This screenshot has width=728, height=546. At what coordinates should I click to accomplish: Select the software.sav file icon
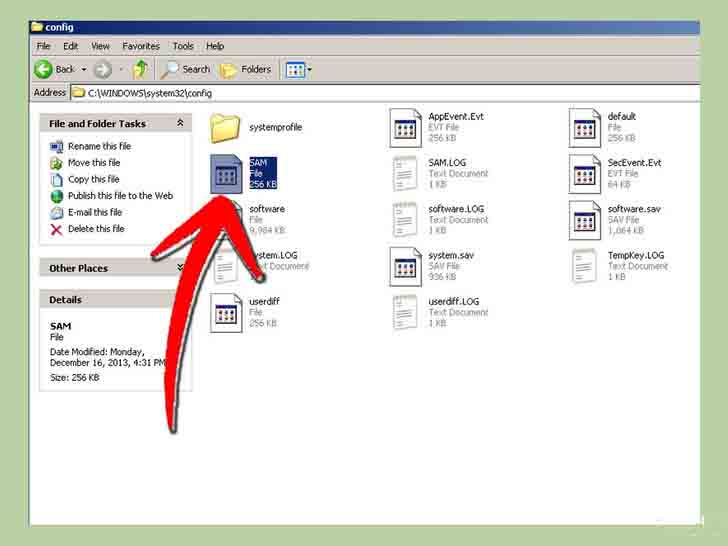coord(585,220)
